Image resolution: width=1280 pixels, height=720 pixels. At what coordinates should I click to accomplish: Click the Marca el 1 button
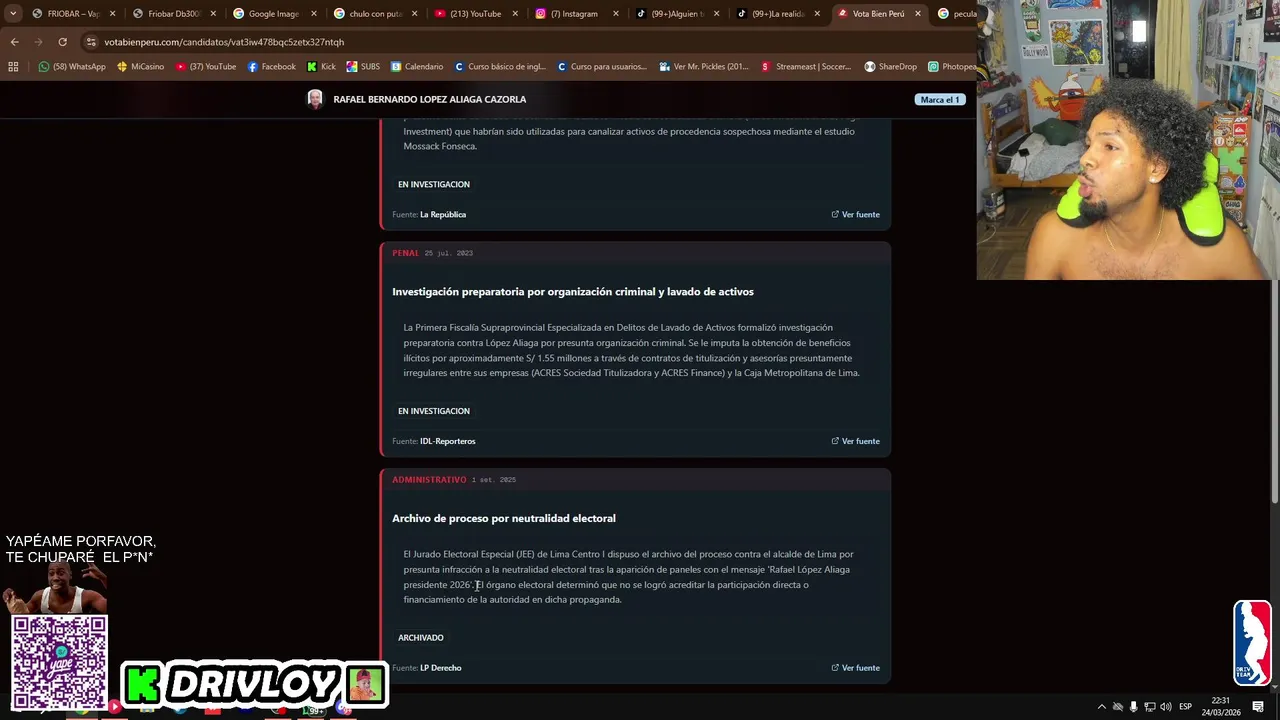[x=939, y=100]
